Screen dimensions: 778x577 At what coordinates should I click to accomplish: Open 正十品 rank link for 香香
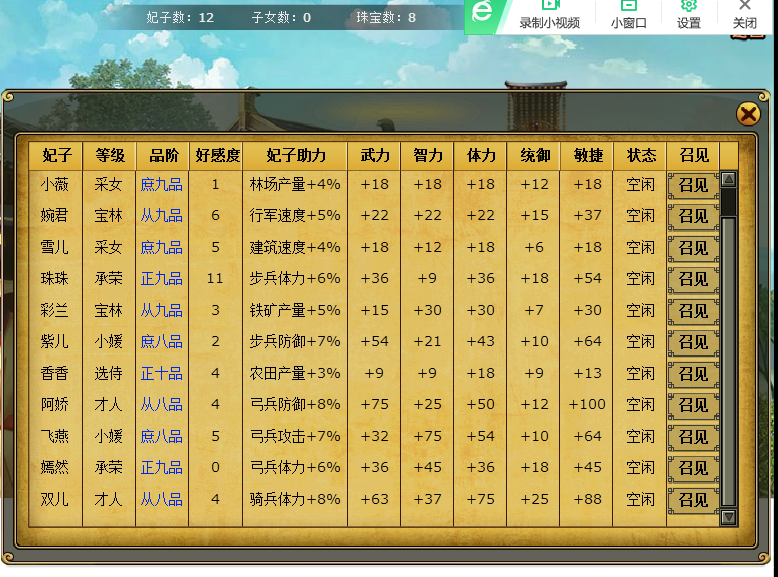tap(161, 373)
